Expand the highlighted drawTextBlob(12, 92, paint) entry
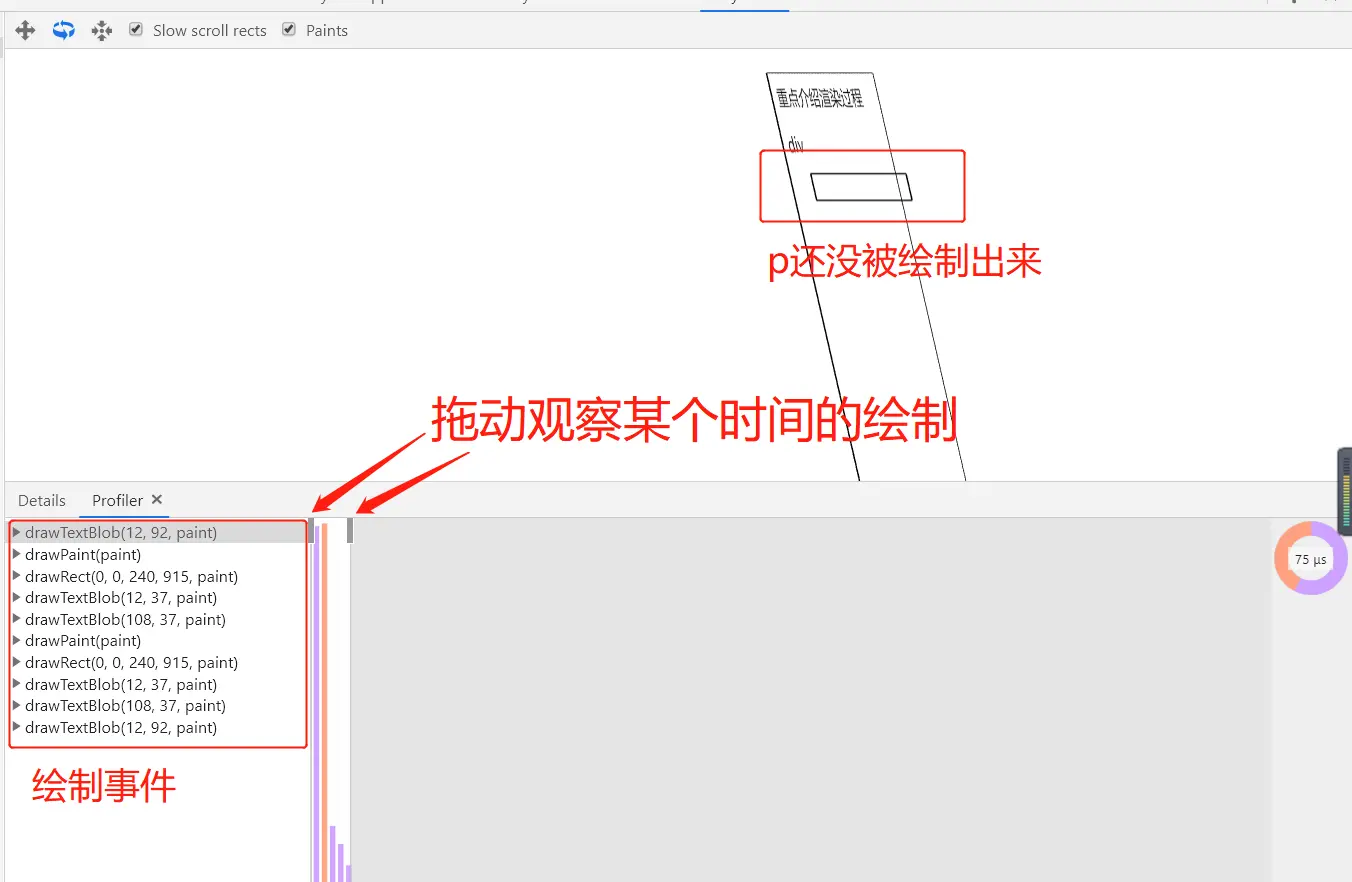The image size is (1352, 882). 17,533
